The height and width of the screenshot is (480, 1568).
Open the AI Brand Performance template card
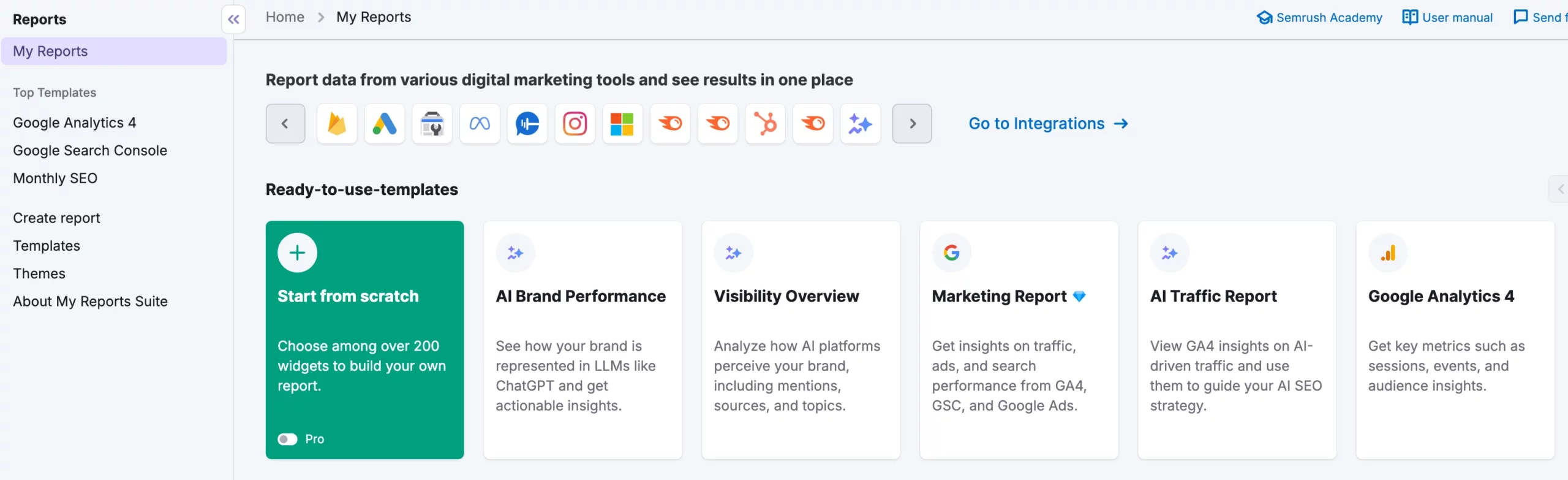[582, 340]
